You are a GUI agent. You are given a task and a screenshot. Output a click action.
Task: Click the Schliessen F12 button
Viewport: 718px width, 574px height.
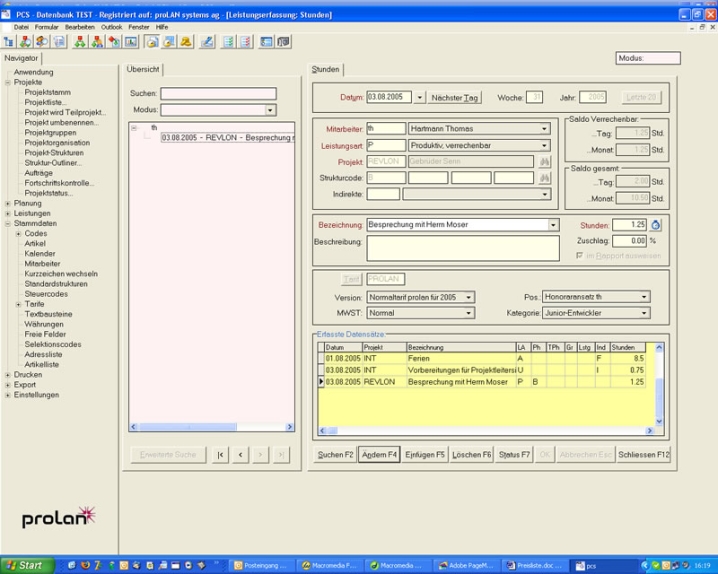[x=643, y=454]
